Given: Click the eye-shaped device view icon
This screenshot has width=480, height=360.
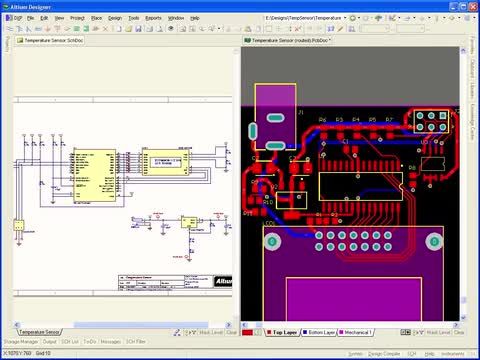Looking at the screenshot, I should click(171, 29).
